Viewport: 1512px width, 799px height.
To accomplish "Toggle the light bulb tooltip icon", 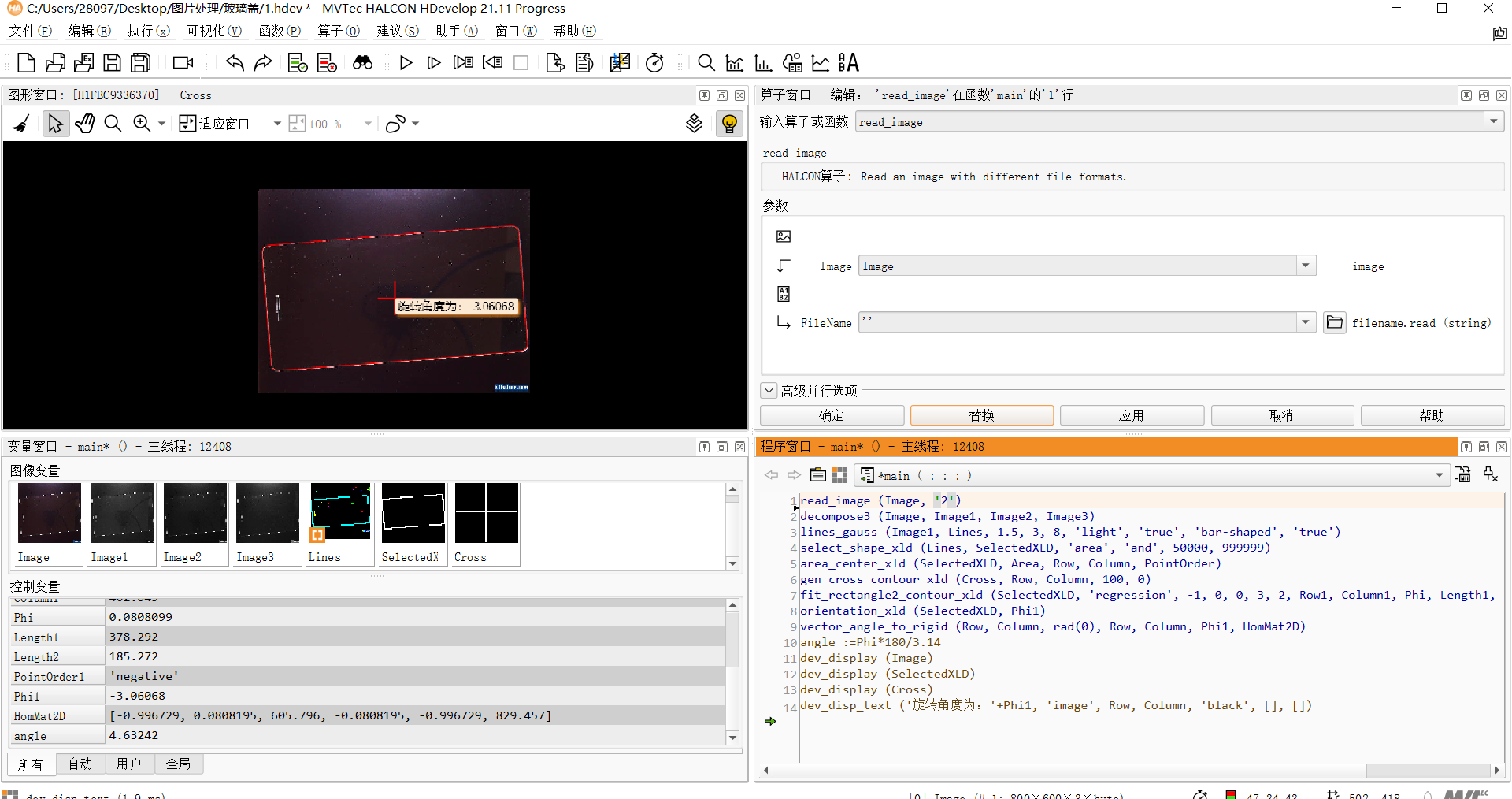I will click(x=729, y=124).
